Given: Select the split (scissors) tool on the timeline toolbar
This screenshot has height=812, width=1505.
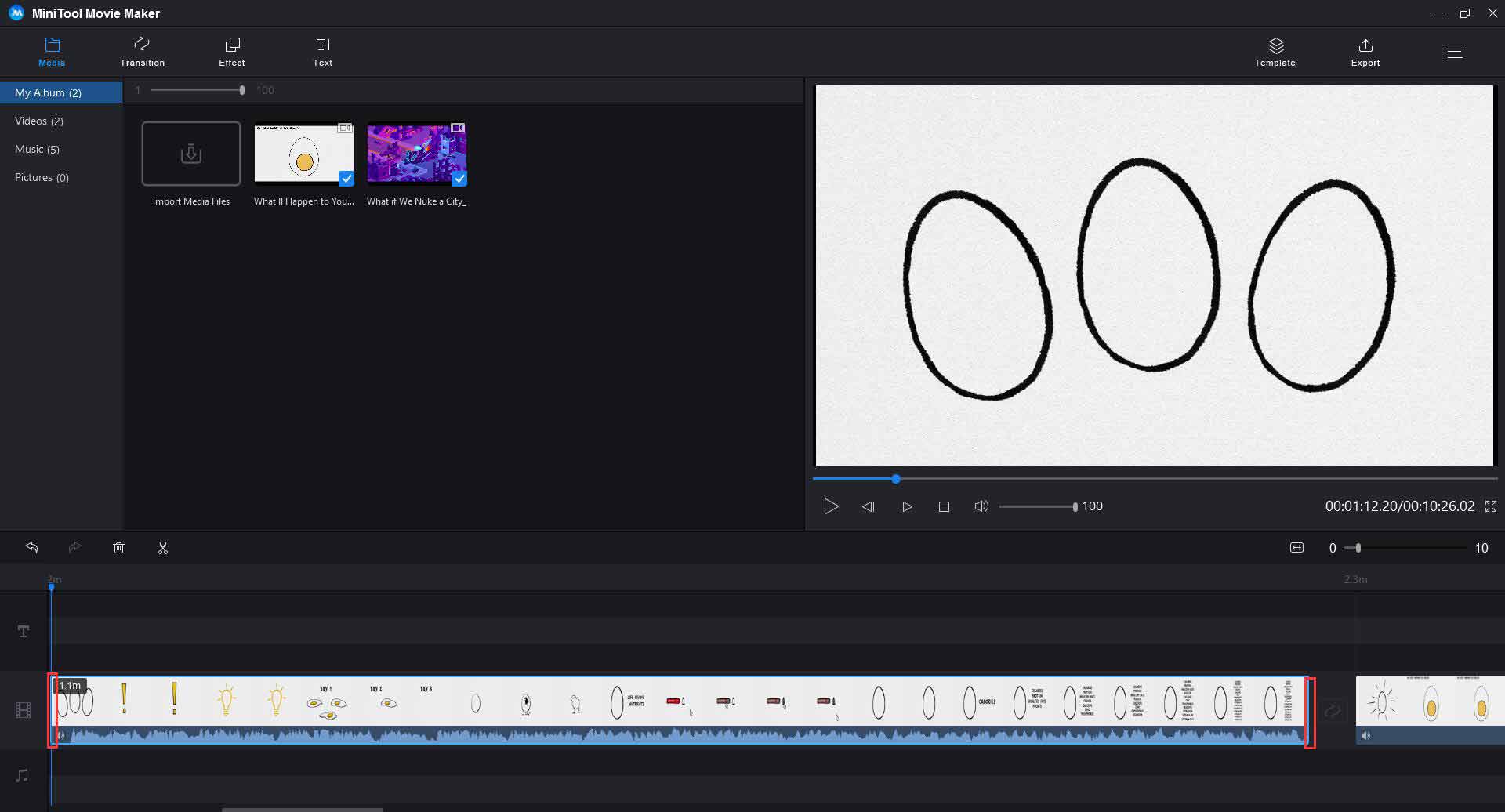Looking at the screenshot, I should [163, 547].
